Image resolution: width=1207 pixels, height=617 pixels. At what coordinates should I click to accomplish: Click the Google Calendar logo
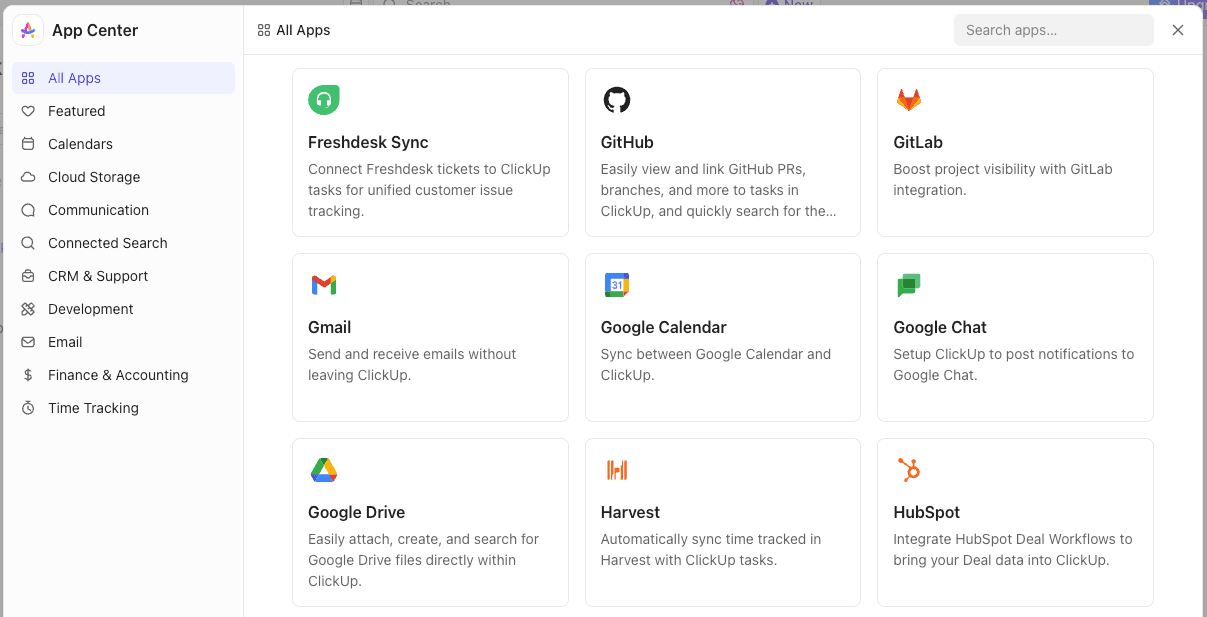pos(617,285)
